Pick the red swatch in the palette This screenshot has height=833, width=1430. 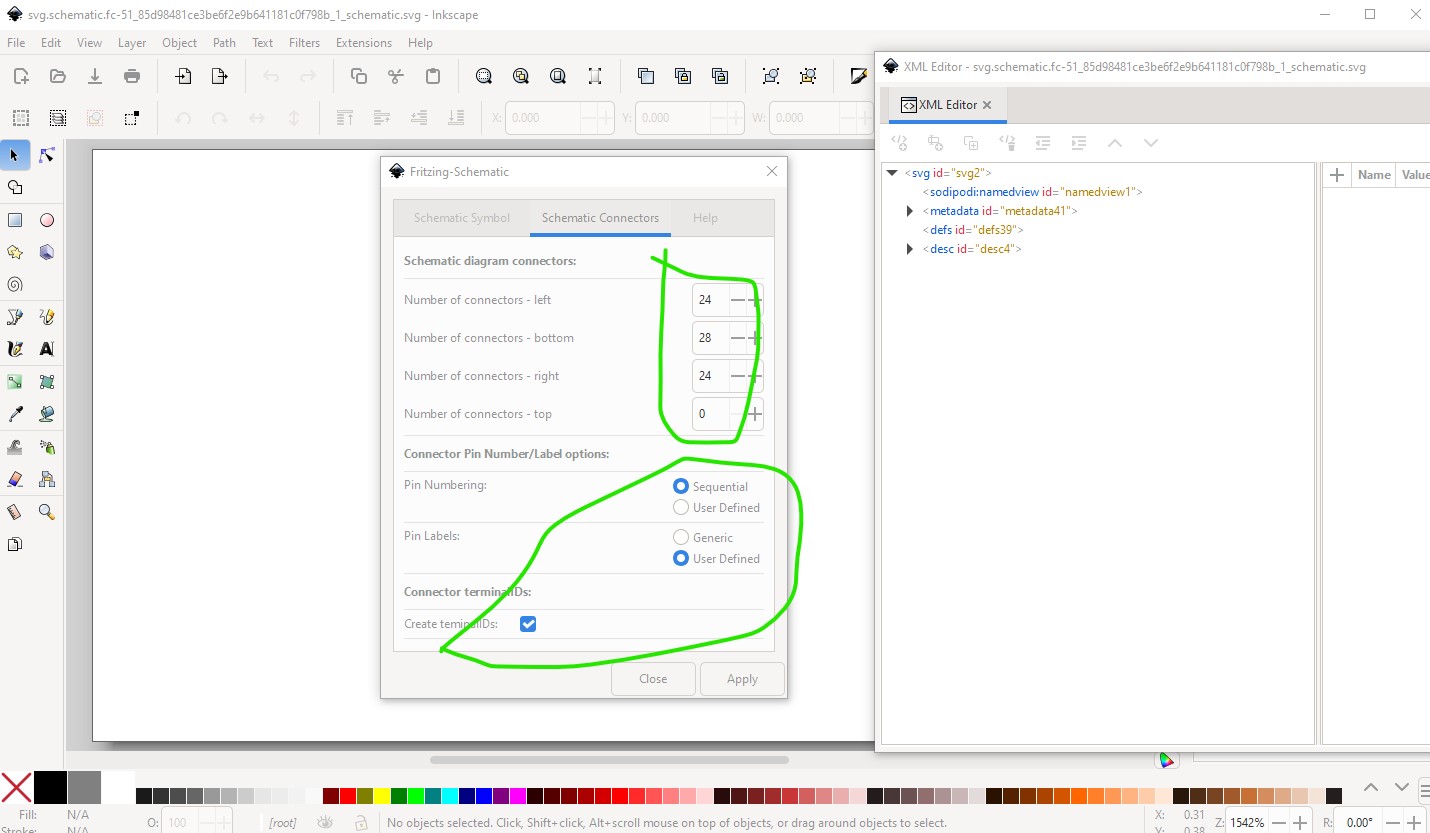point(347,796)
